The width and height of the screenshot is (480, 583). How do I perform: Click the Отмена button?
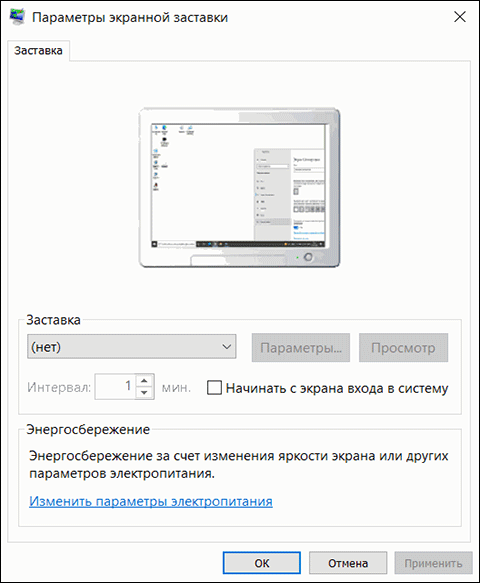[x=348, y=563]
